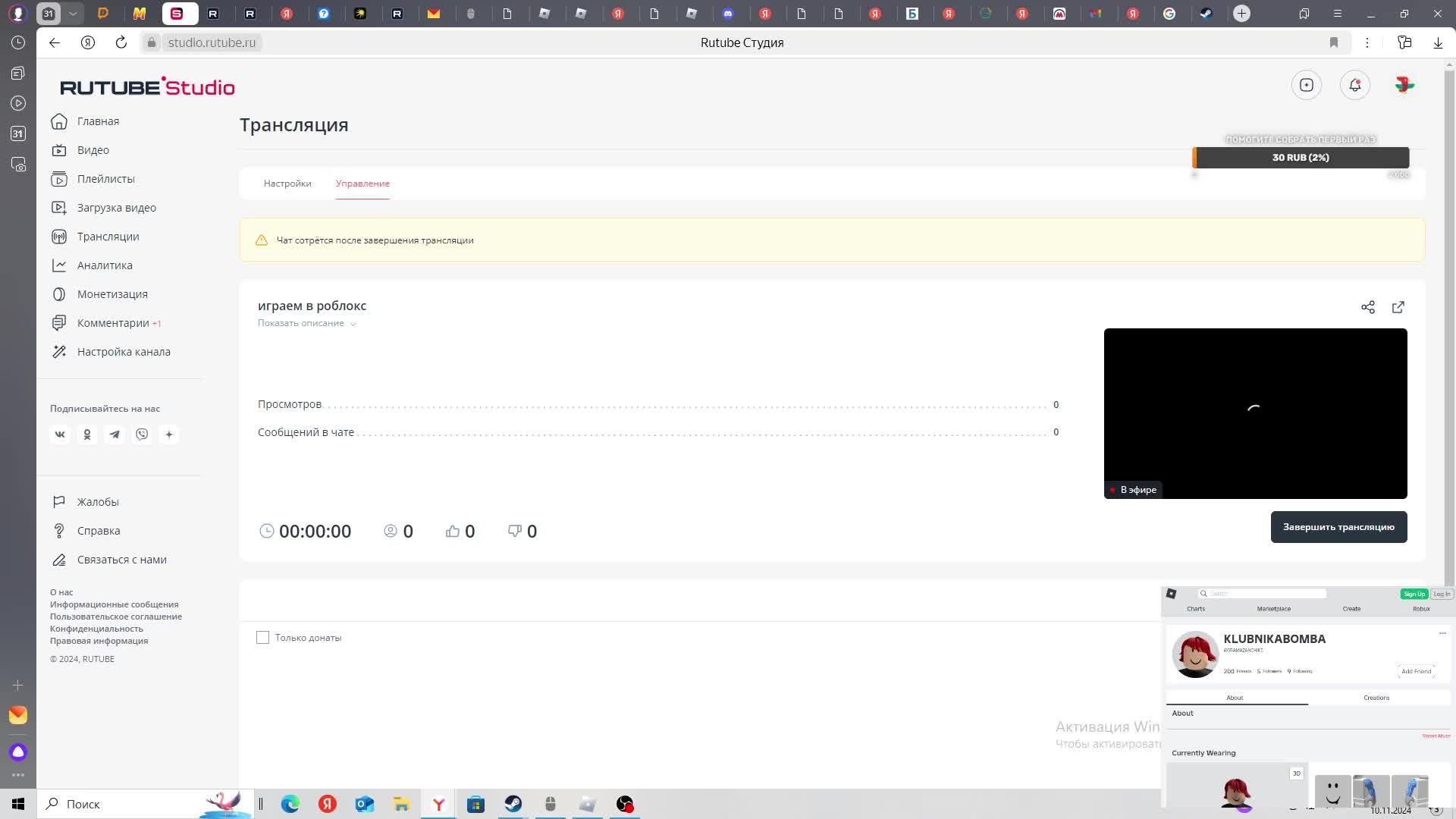
Task: Click the 30 RUB donation progress bar
Action: 1301,158
